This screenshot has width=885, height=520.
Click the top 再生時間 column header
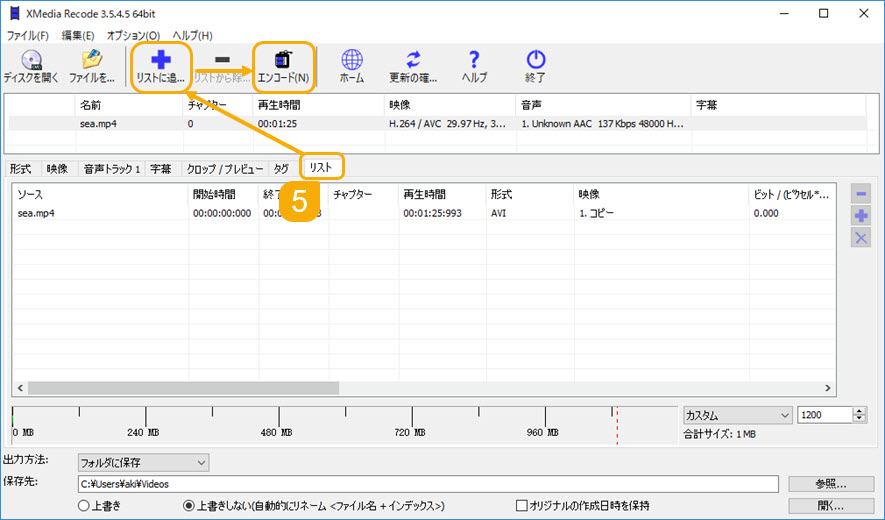coord(318,105)
